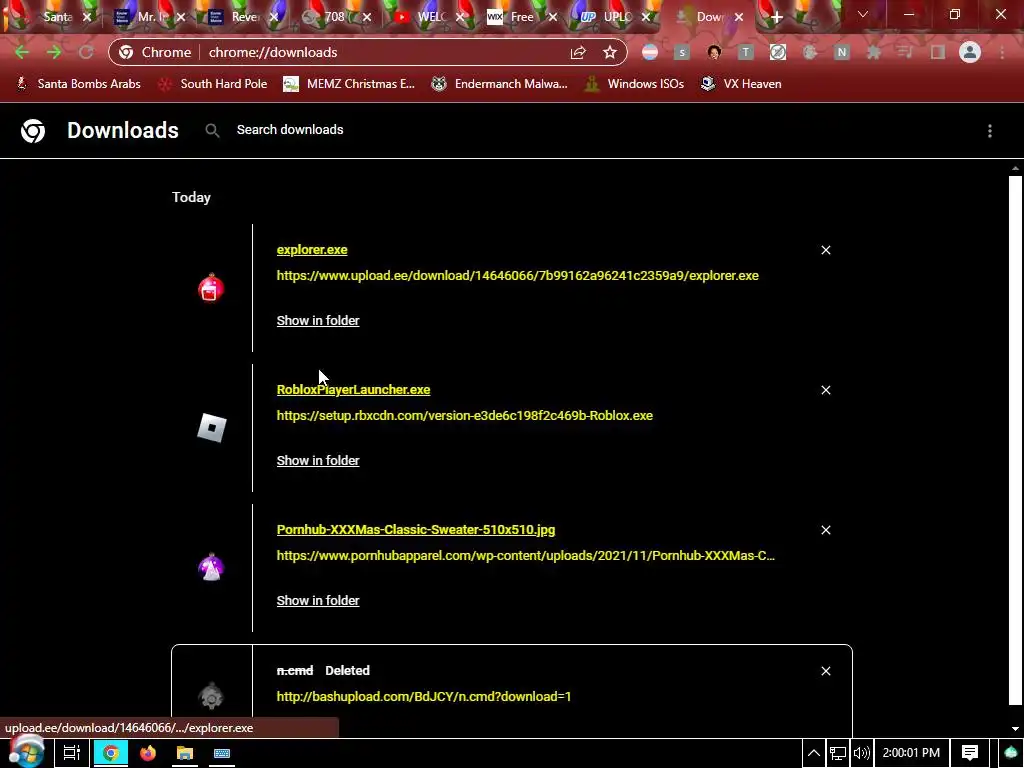This screenshot has height=768, width=1024.
Task: Open the Pornhub-XXXMas-Classic-Sweater jpg link
Action: coord(416,530)
